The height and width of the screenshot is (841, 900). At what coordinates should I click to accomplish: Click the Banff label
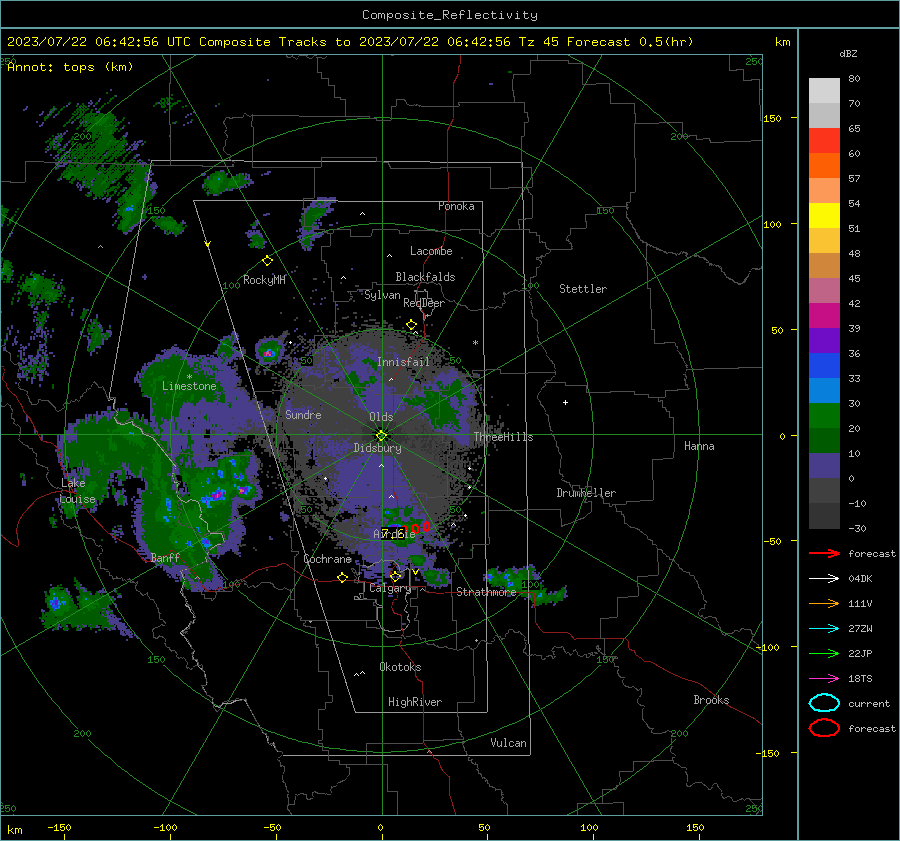click(165, 557)
